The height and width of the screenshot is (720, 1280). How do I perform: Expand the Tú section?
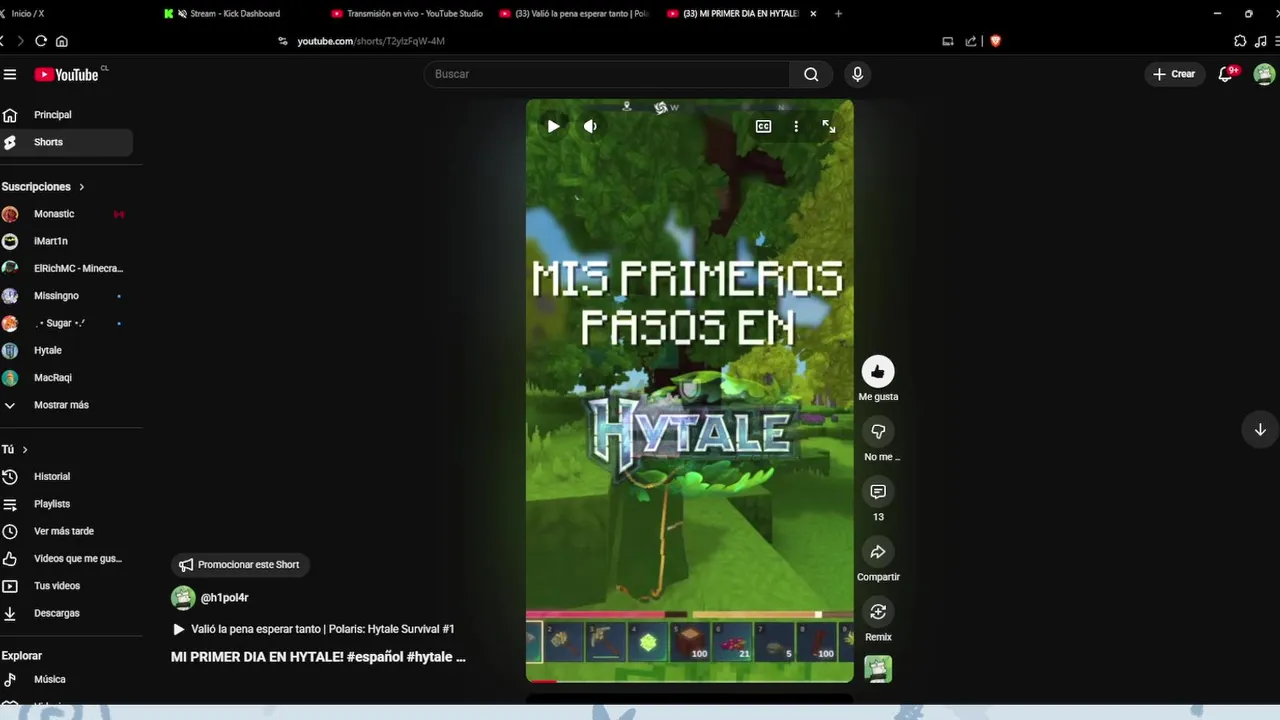click(15, 450)
